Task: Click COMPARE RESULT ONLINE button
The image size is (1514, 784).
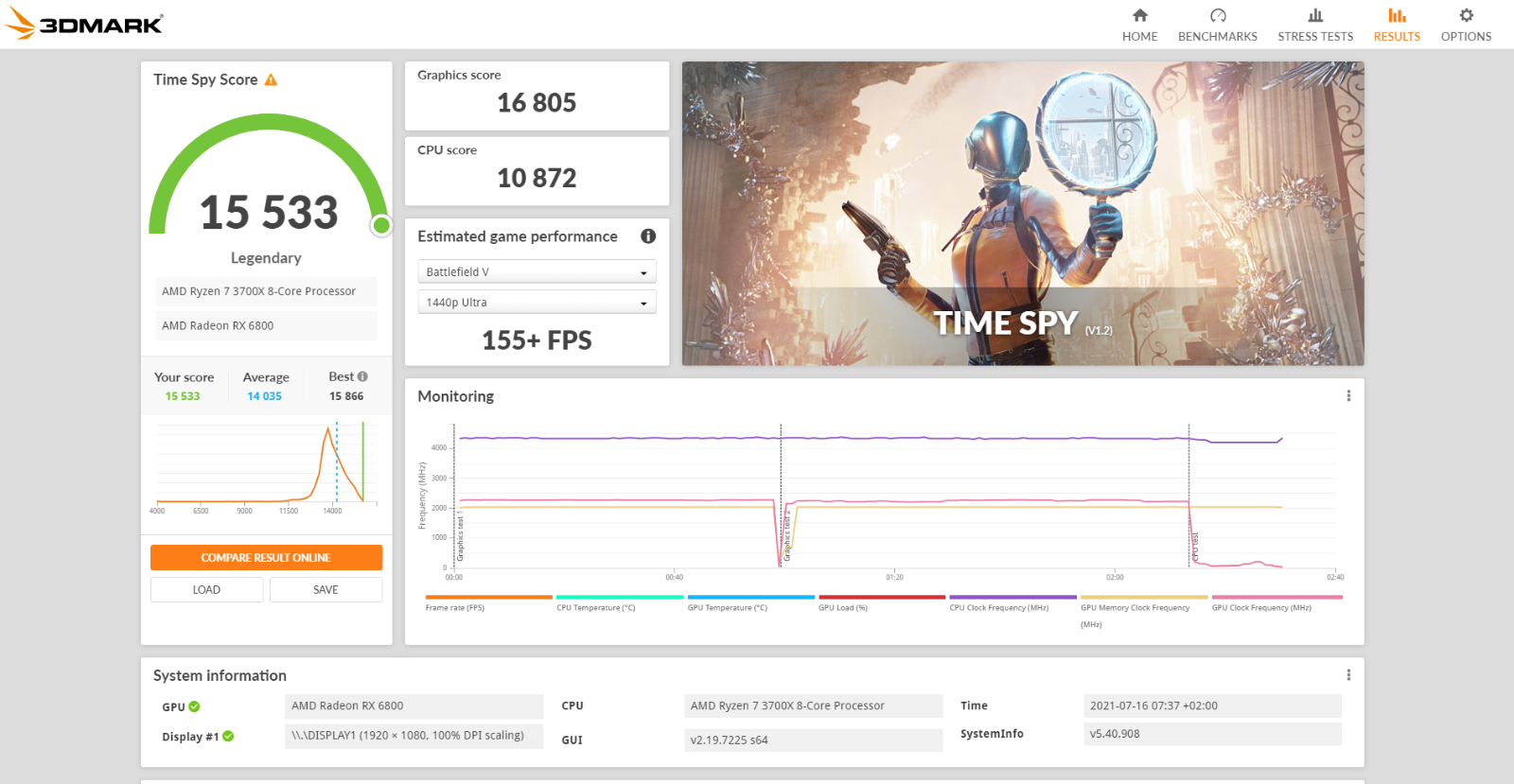Action: pyautogui.click(x=266, y=558)
